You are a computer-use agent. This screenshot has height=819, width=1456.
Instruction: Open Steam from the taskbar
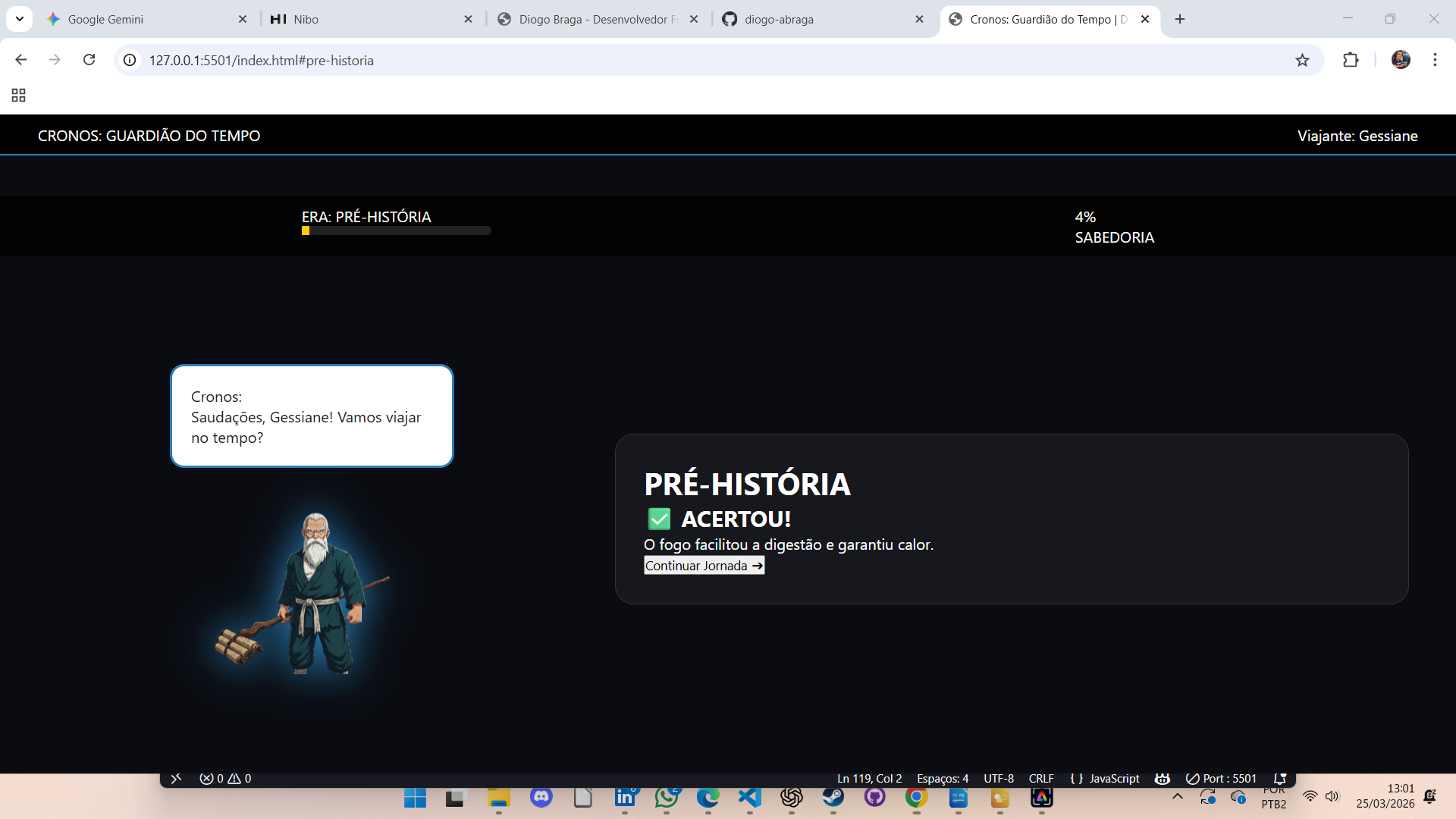[833, 798]
